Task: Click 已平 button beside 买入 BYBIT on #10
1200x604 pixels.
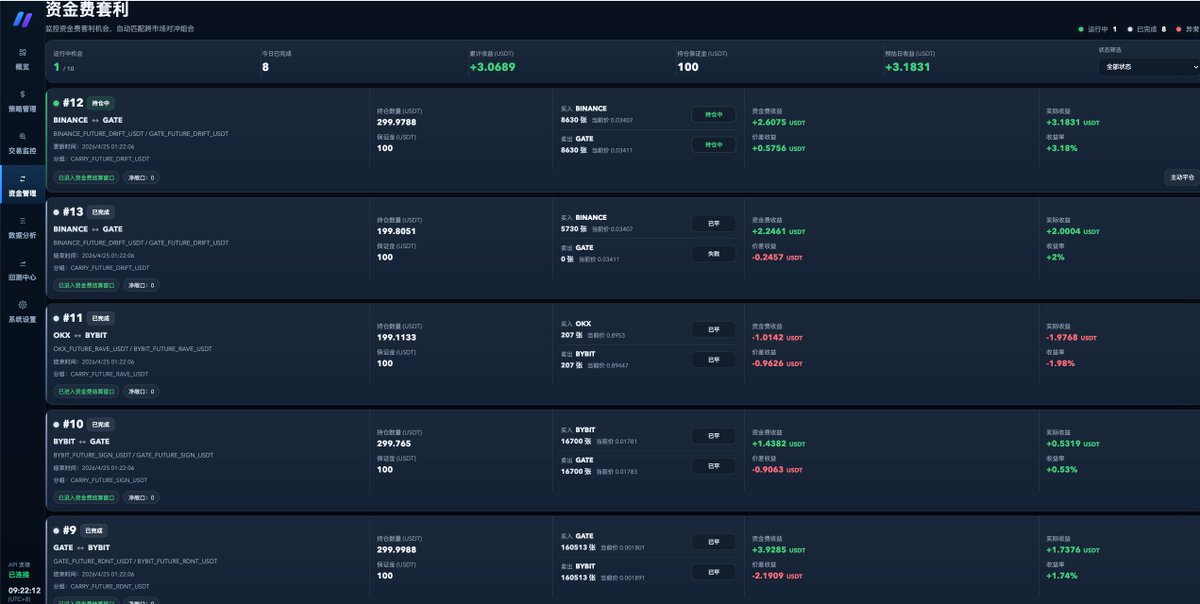Action: click(713, 436)
